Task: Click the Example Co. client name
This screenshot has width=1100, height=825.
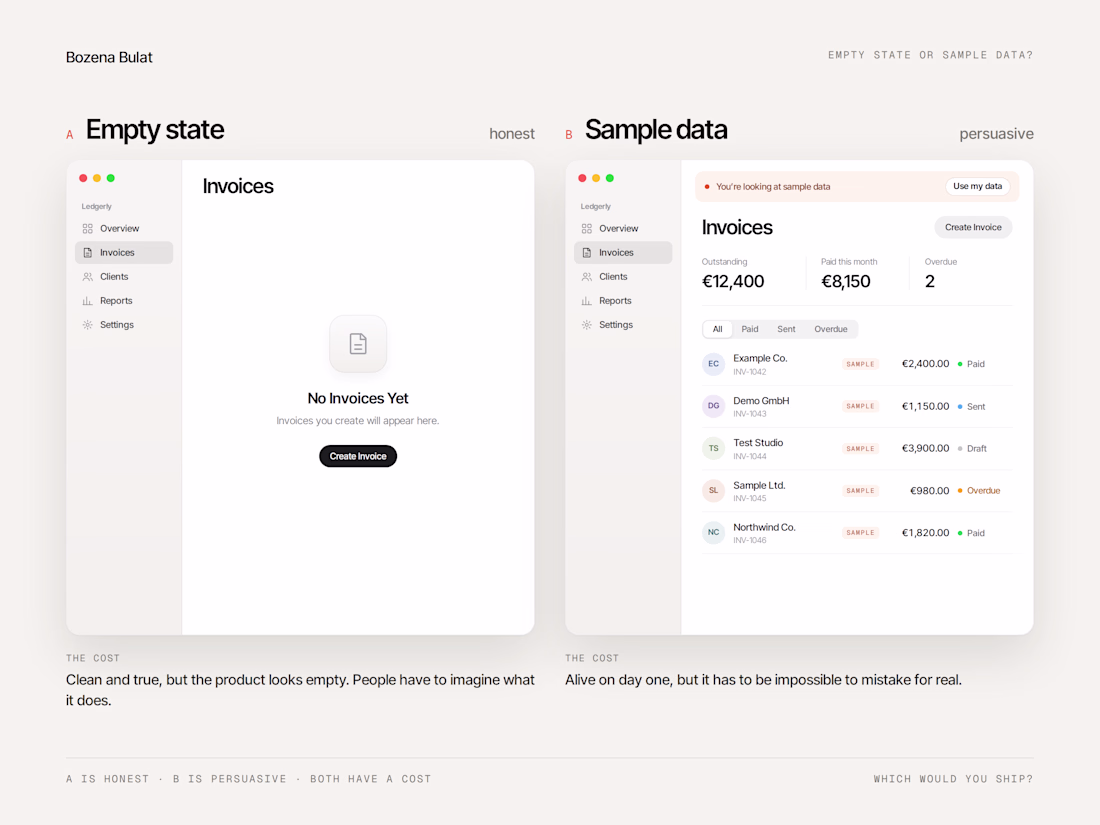Action: 760,358
